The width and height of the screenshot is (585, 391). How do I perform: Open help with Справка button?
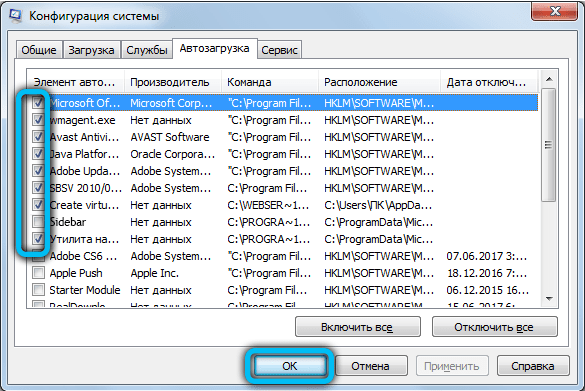(533, 366)
